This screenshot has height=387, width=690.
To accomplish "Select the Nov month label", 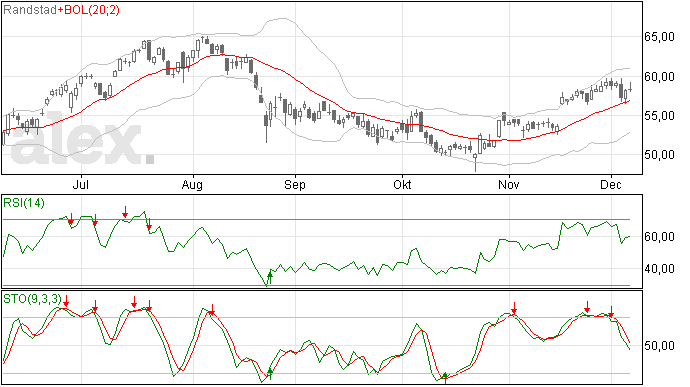I will tap(509, 184).
